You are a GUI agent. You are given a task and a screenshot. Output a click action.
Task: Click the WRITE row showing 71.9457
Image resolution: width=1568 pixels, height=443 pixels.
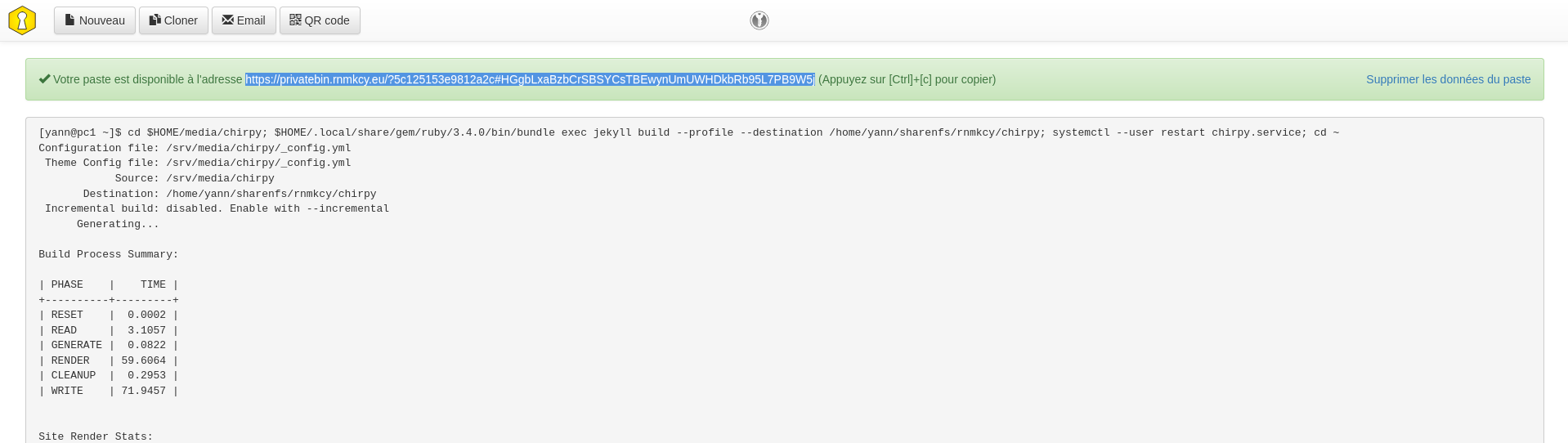pos(108,391)
